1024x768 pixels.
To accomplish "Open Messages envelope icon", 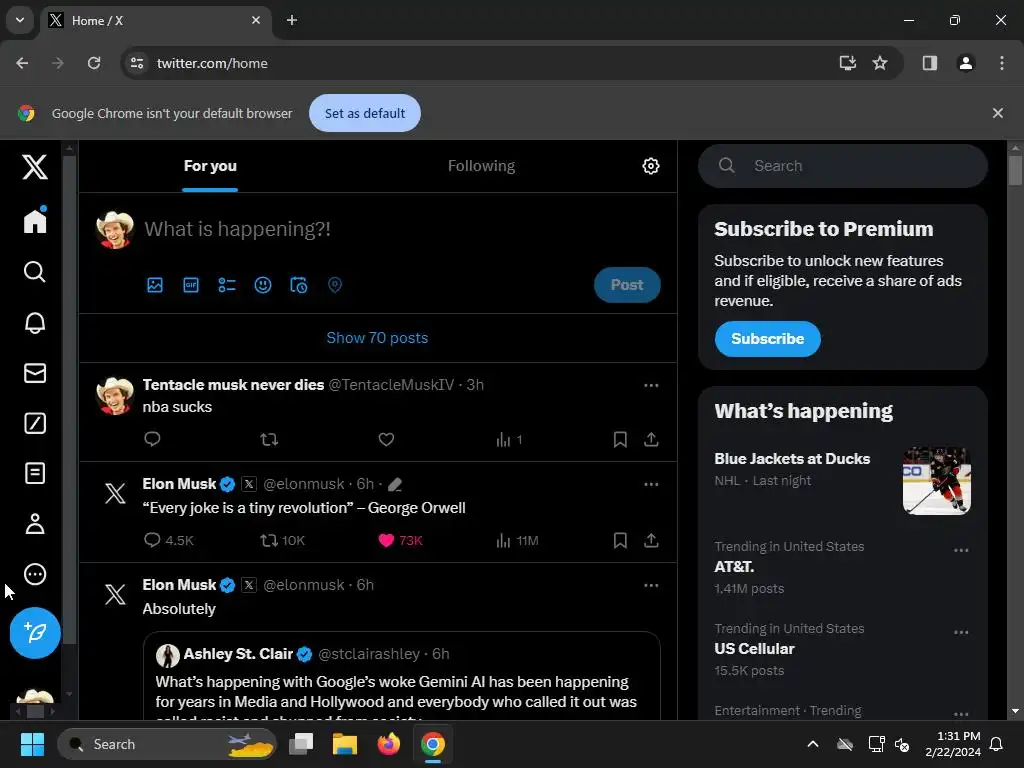I will [35, 373].
